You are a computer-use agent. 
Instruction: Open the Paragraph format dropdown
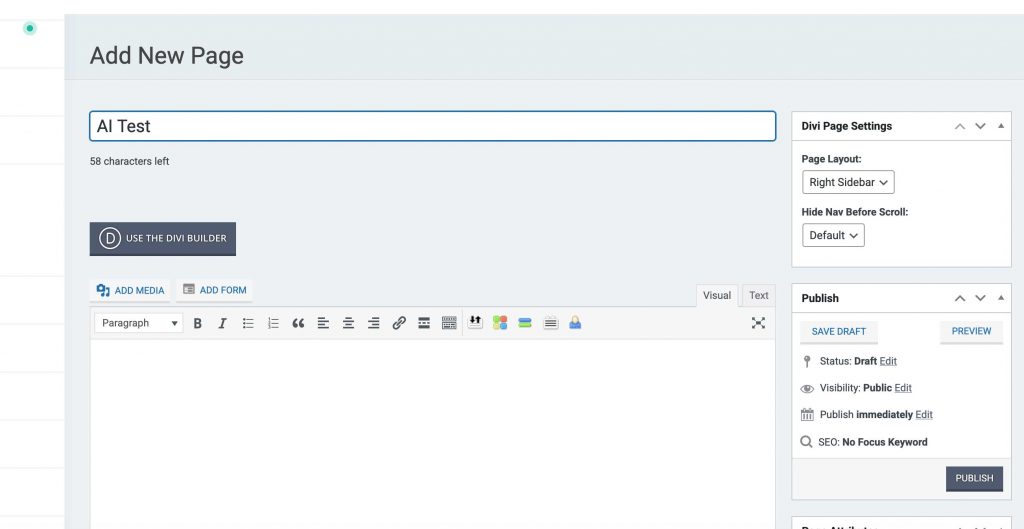(139, 323)
